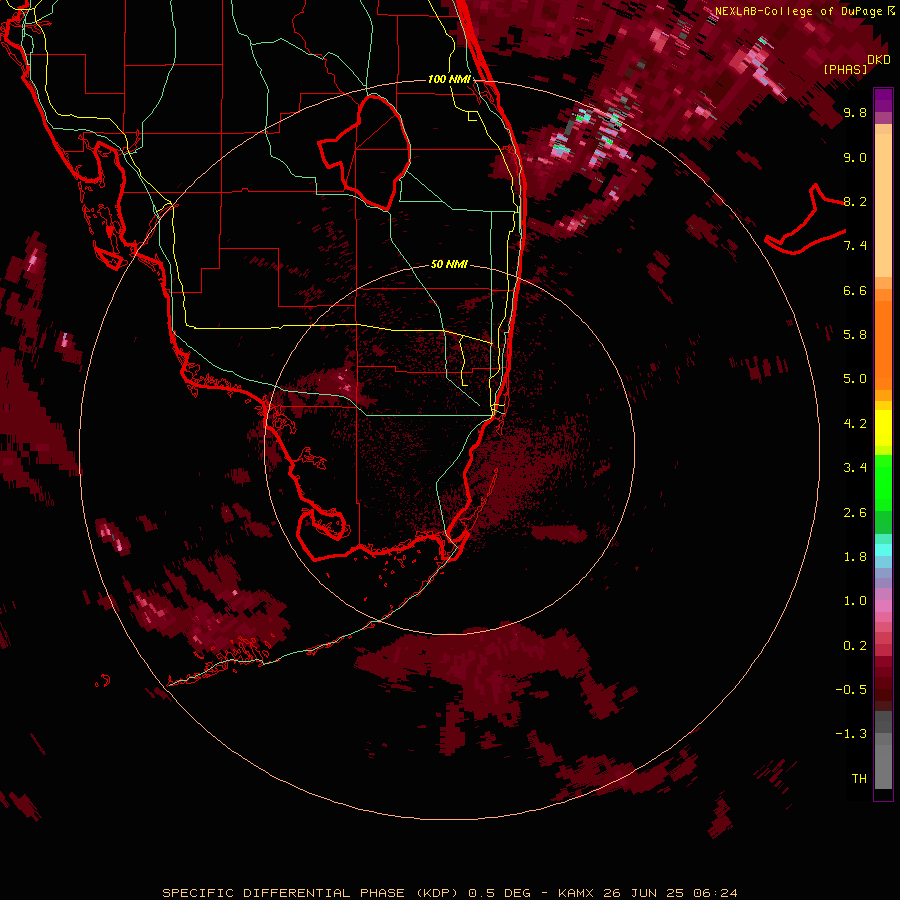Click the KAMX station ID in the caption
900x900 pixels.
coord(577,893)
